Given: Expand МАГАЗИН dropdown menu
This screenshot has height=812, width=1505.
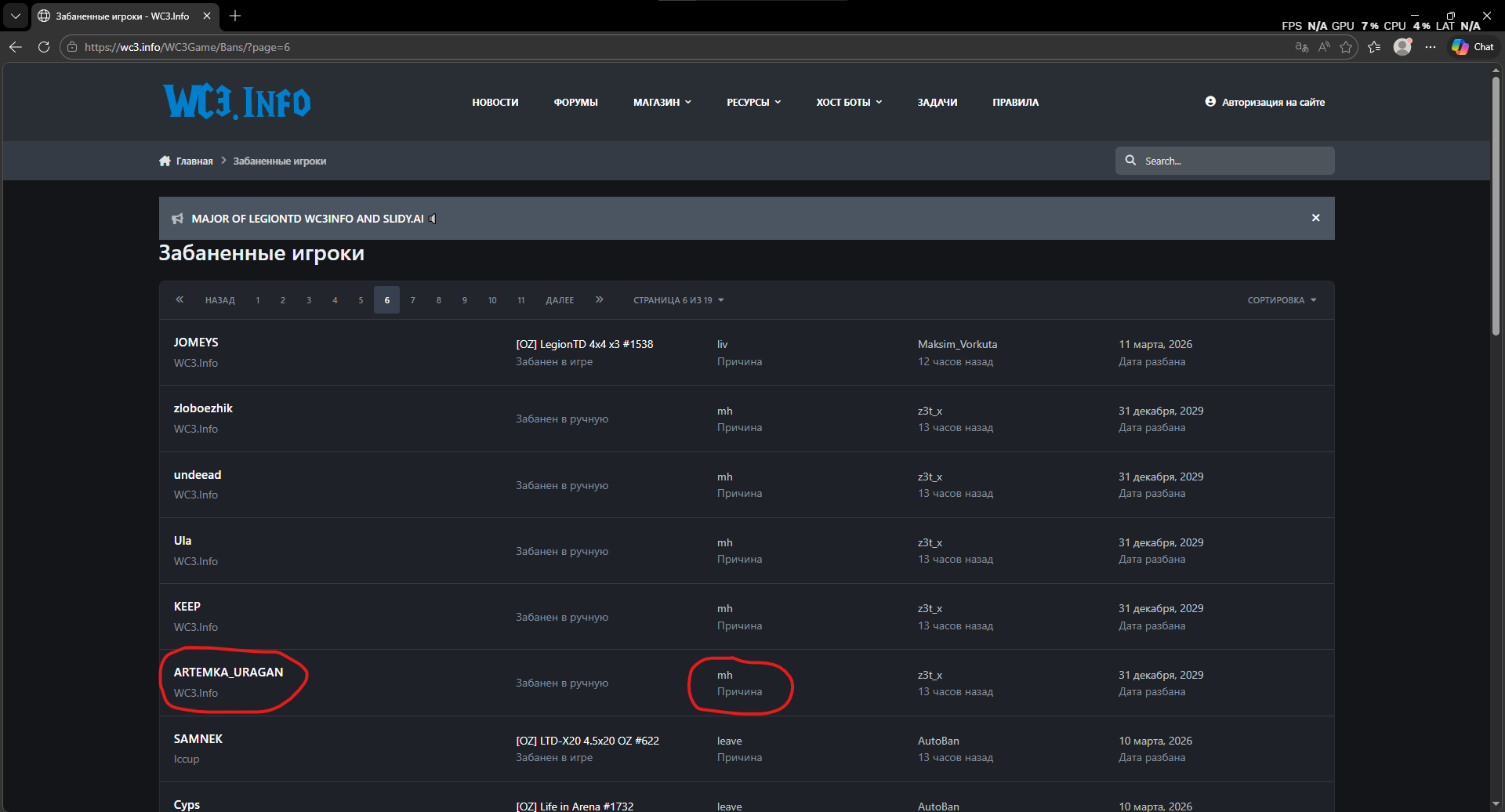Looking at the screenshot, I should 662,103.
